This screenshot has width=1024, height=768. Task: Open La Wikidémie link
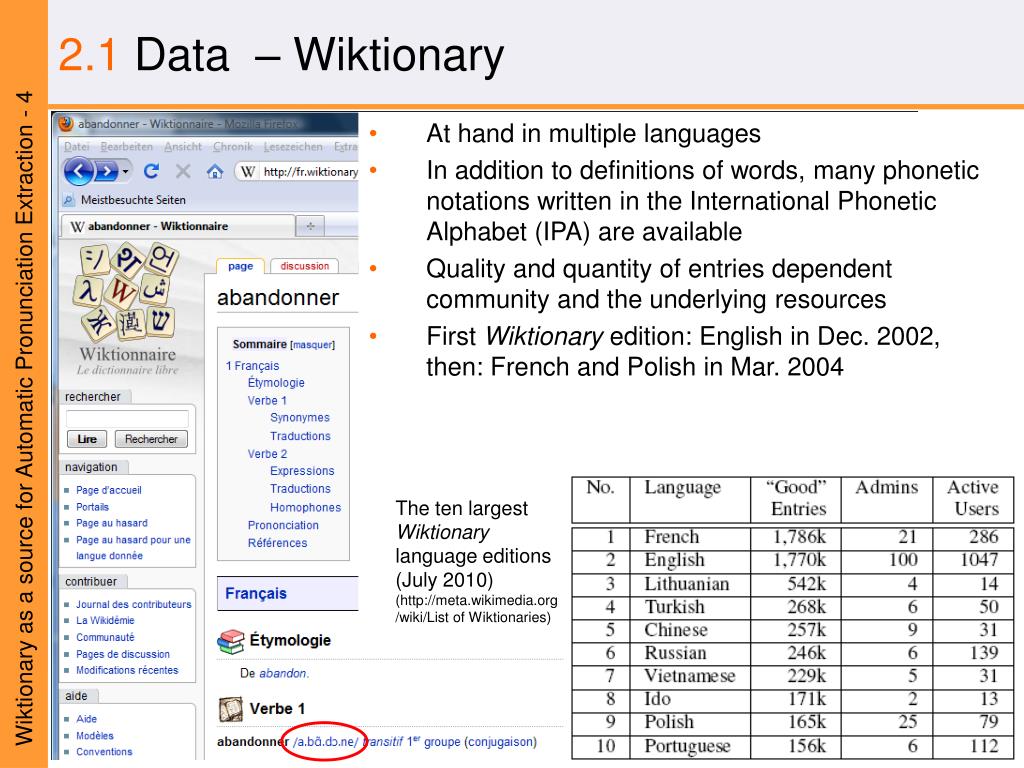pyautogui.click(x=105, y=620)
